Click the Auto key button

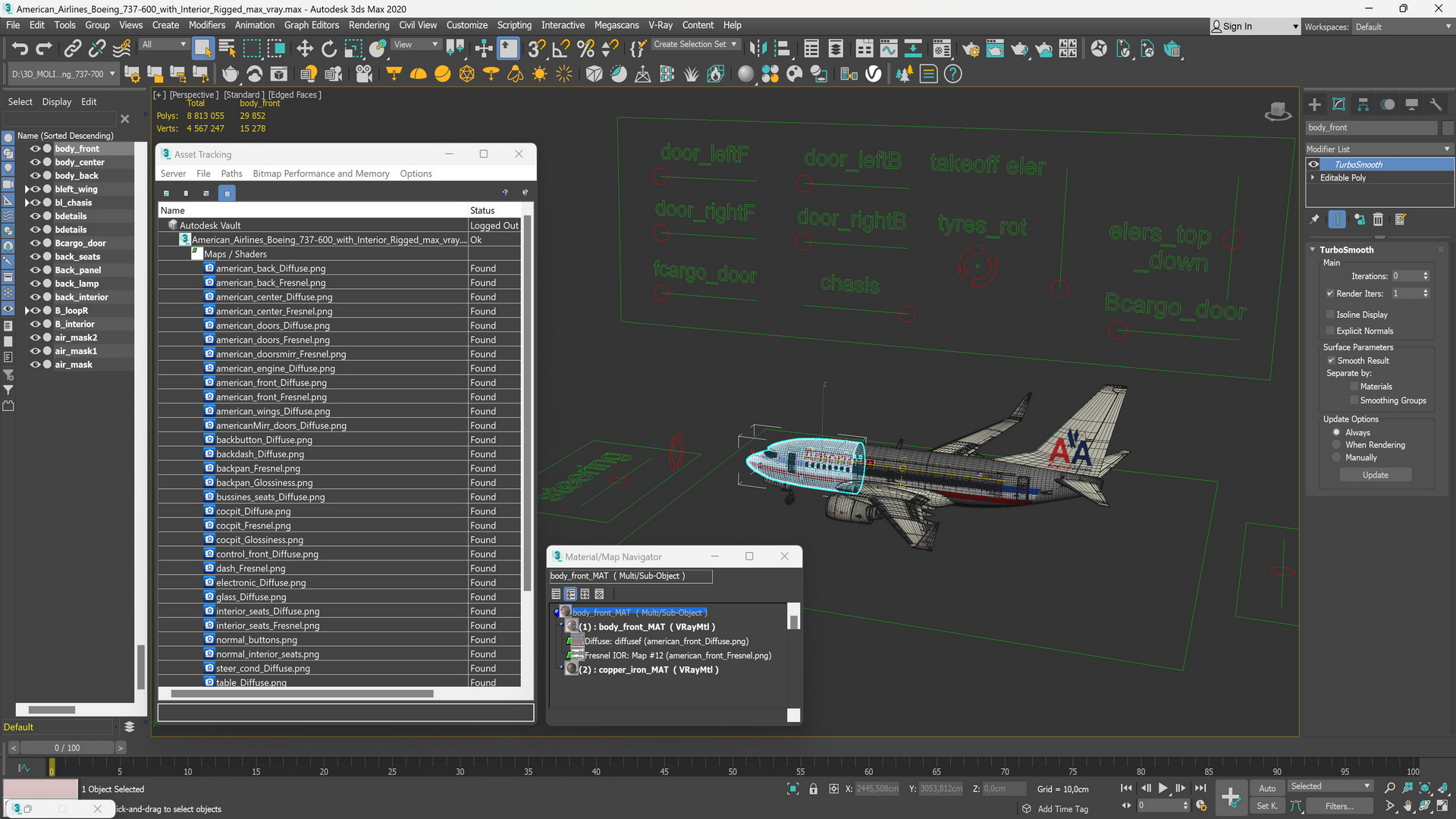1267,789
